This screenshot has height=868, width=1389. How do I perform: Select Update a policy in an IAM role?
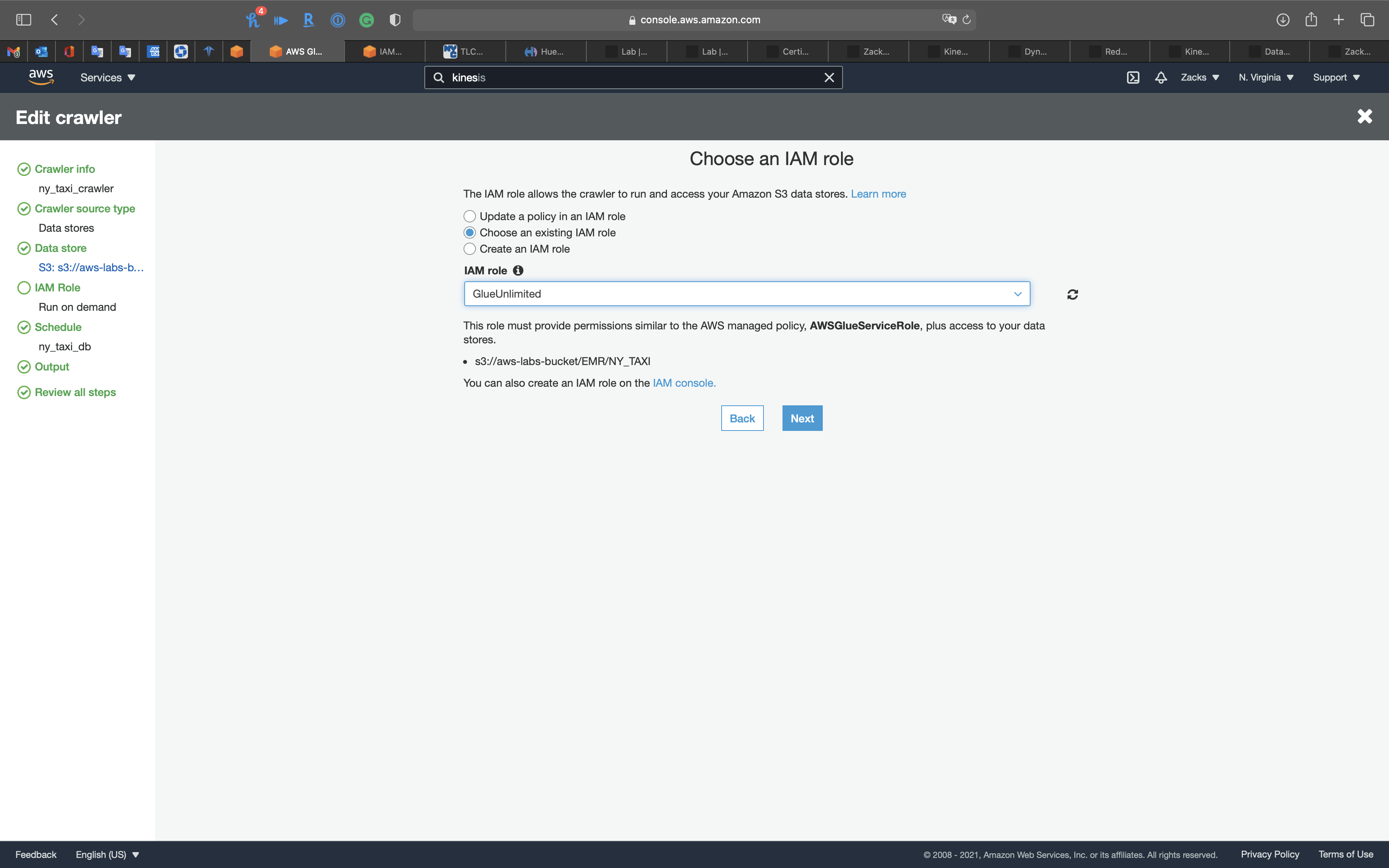point(469,217)
